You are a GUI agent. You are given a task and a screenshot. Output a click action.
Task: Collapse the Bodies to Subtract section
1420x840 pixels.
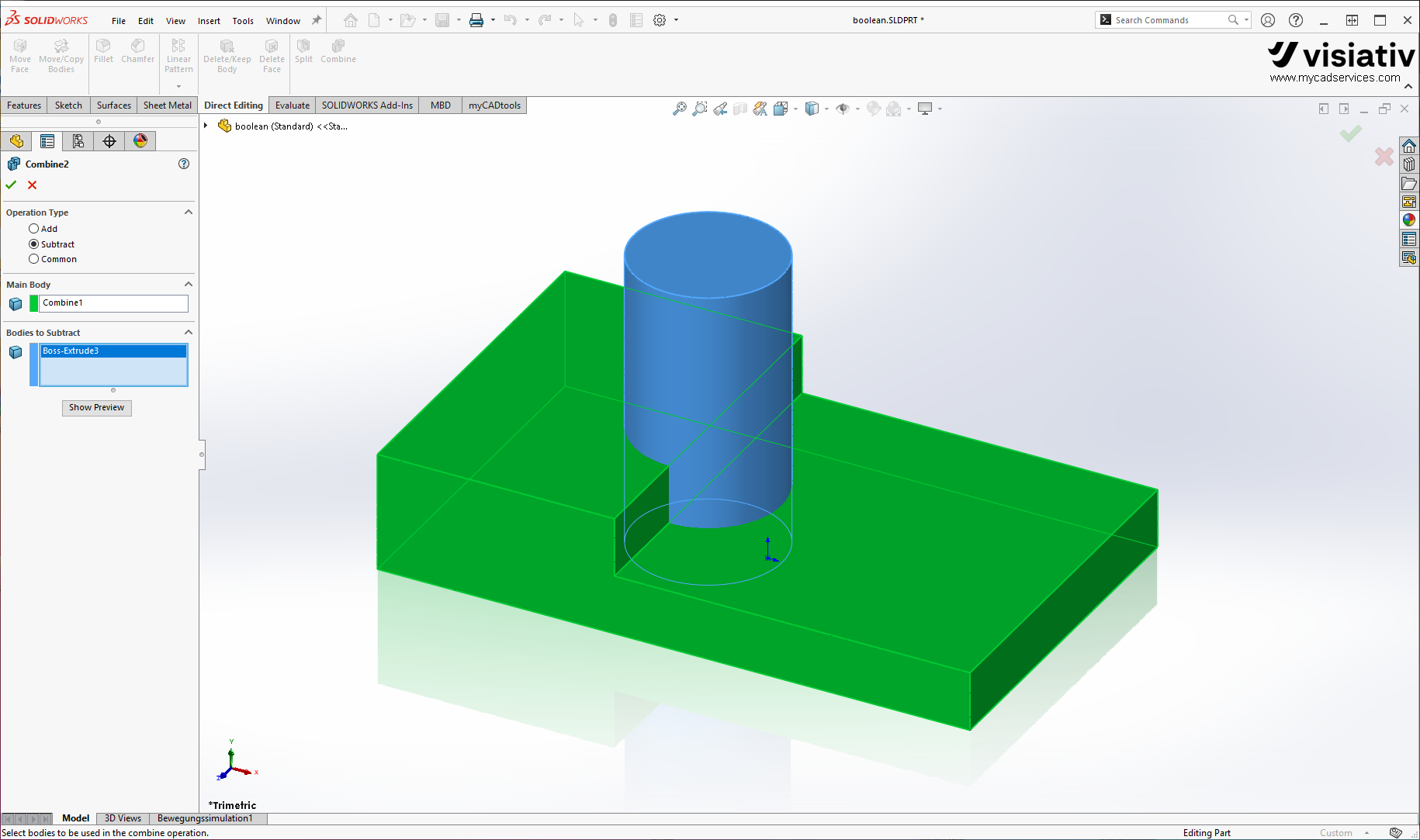[x=188, y=332]
